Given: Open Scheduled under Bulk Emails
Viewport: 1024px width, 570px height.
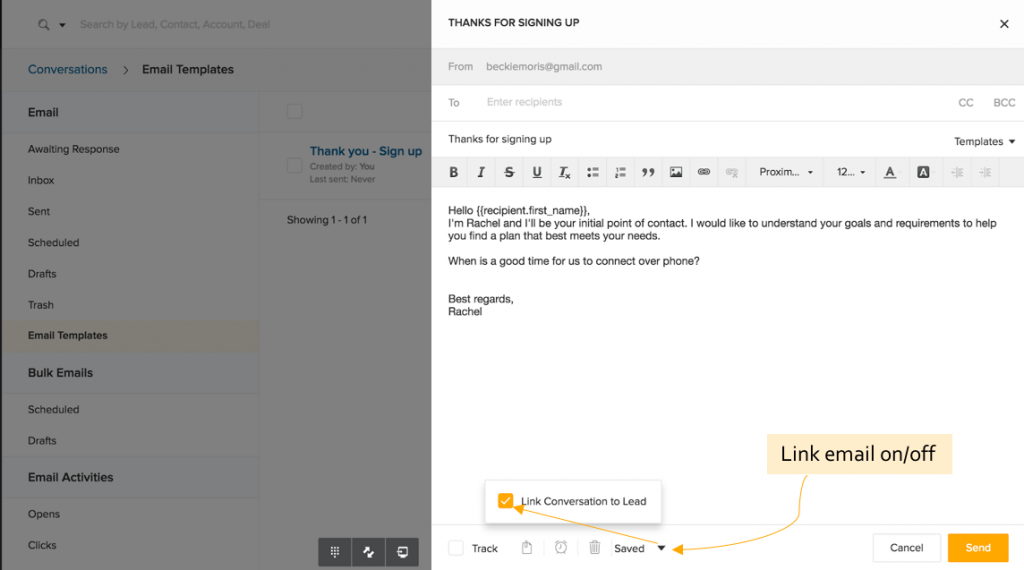Looking at the screenshot, I should pos(53,409).
